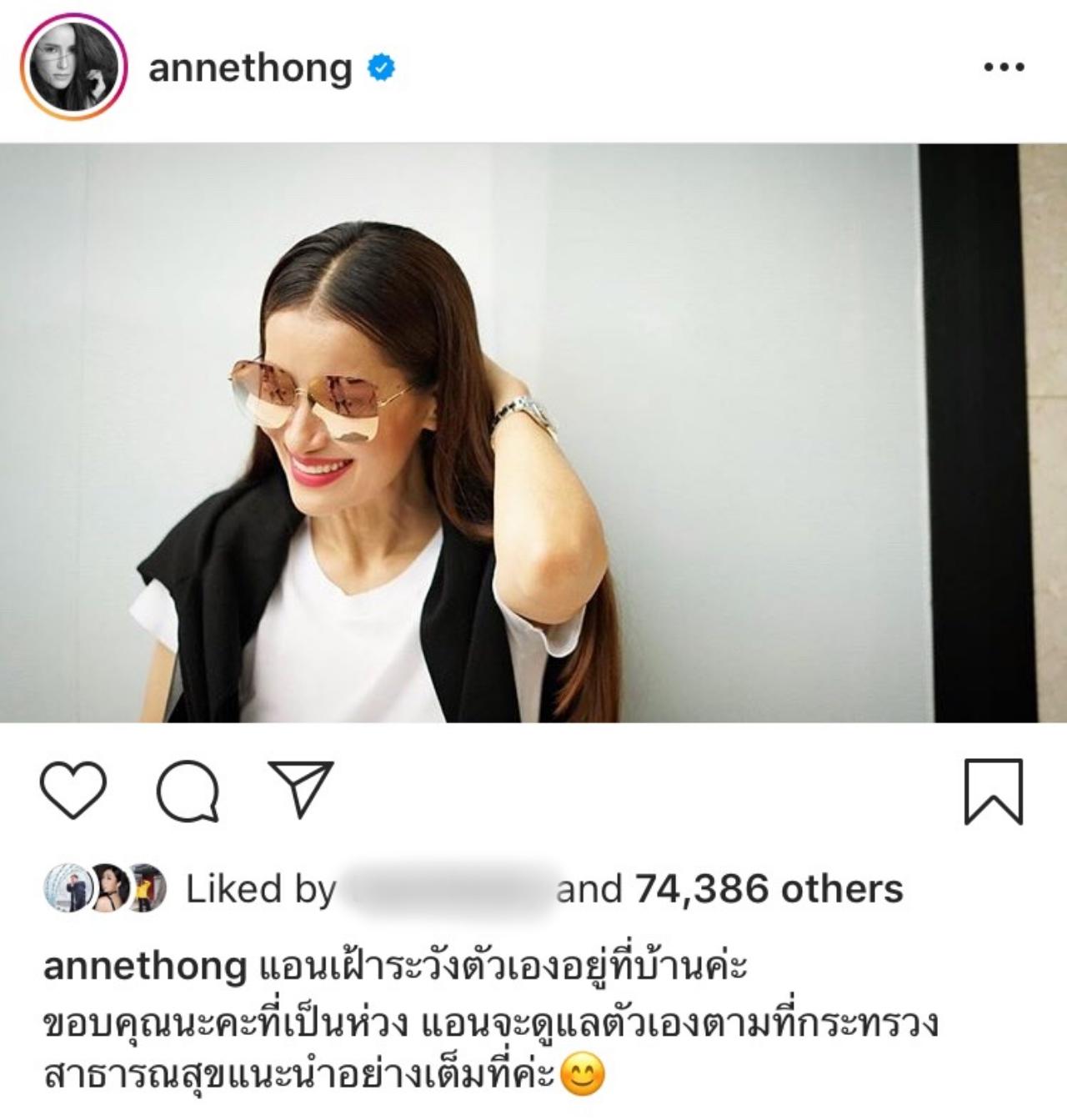
Task: View annethong's story via the profile picture
Action: coord(74,68)
